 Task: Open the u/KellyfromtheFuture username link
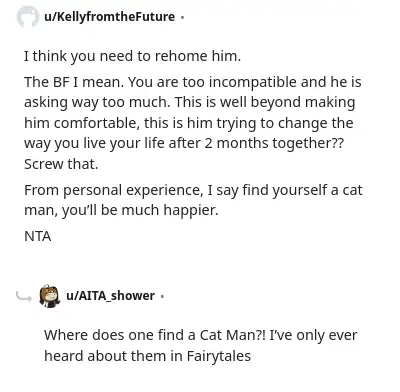point(109,17)
